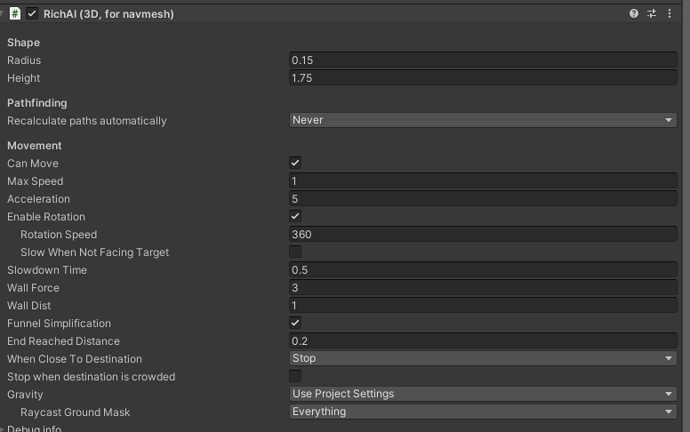The height and width of the screenshot is (432, 690).
Task: Click the Slowdown Time label
Action: (x=47, y=270)
